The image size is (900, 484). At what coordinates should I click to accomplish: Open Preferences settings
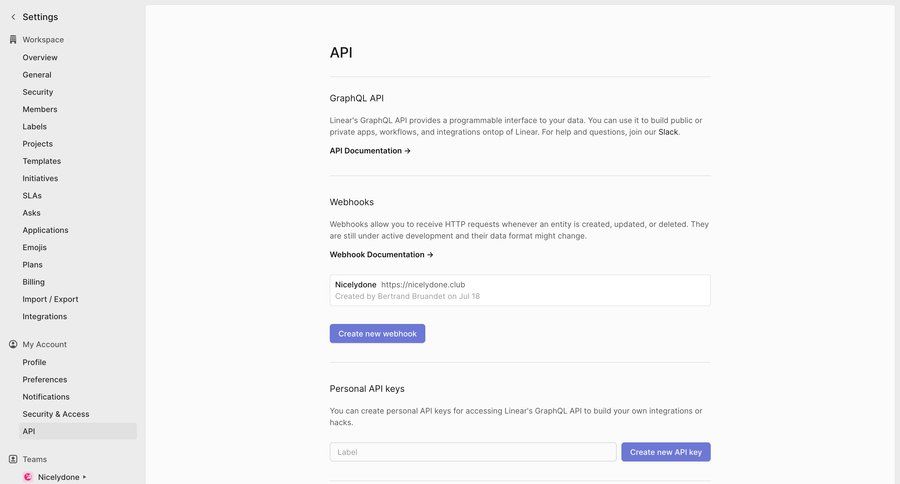click(x=45, y=380)
